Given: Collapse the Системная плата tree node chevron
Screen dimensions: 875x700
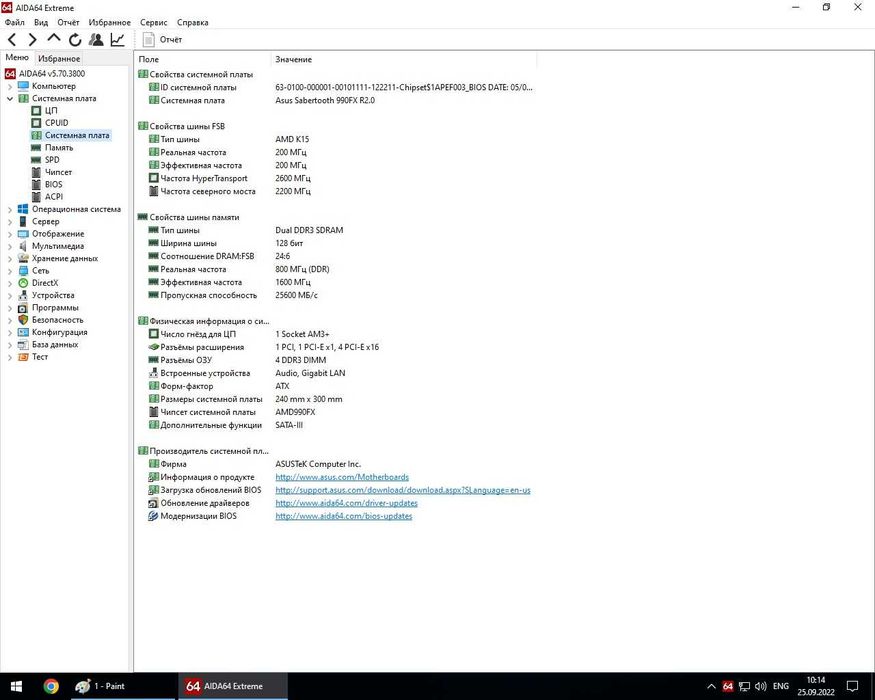Looking at the screenshot, I should pos(9,99).
